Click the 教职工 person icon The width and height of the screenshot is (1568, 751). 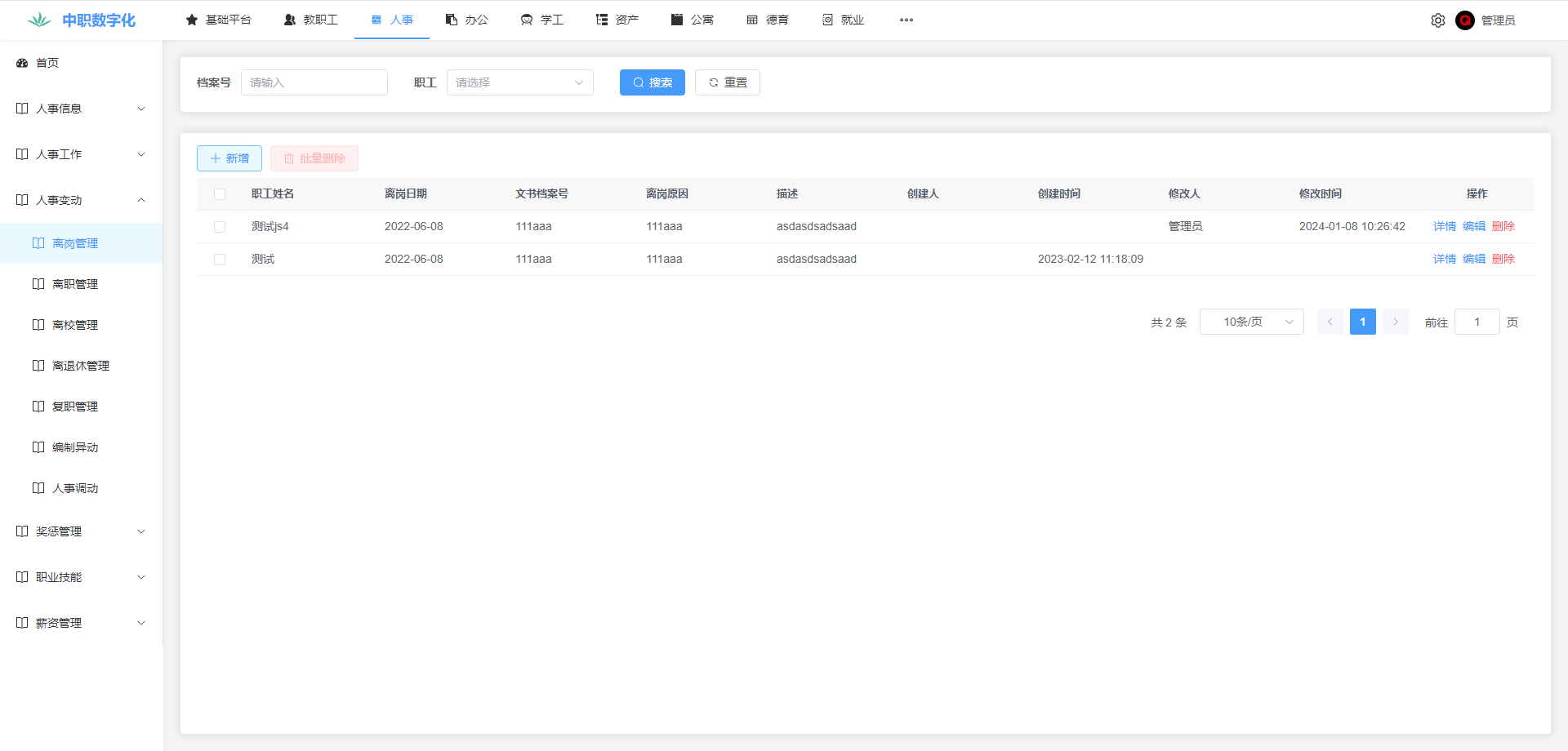[290, 20]
